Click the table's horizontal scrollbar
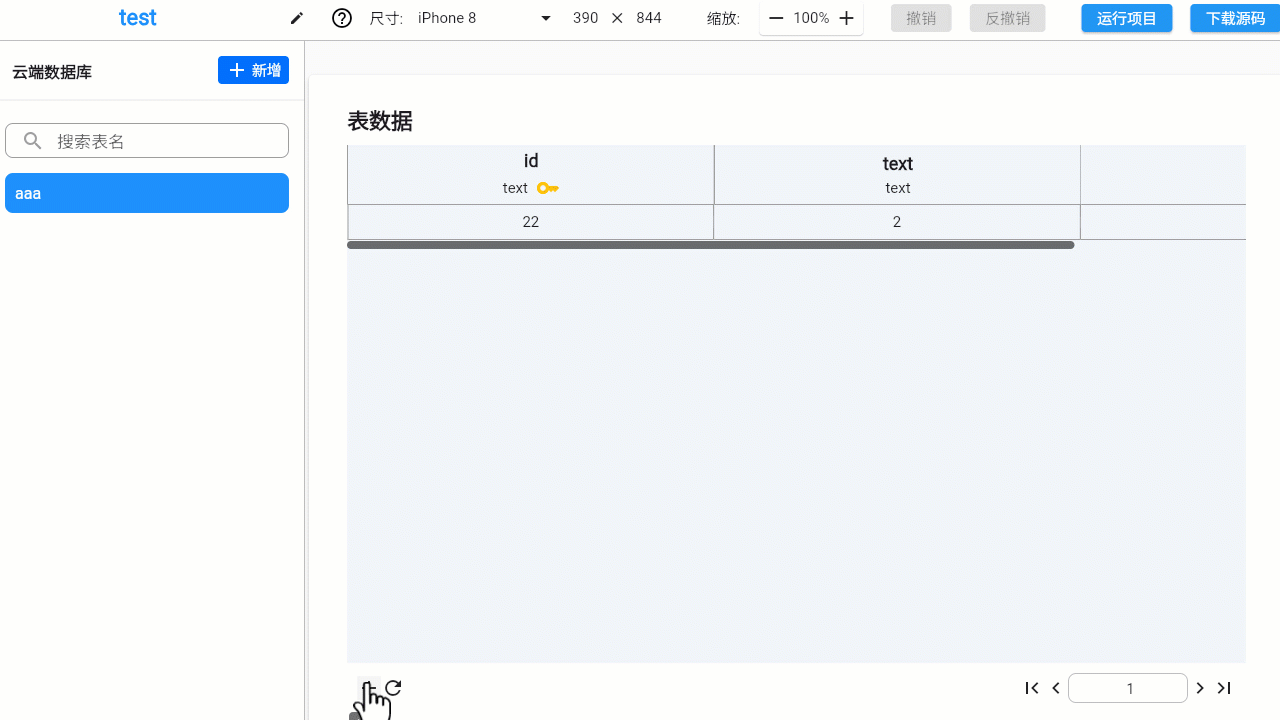1280x720 pixels. [x=710, y=245]
